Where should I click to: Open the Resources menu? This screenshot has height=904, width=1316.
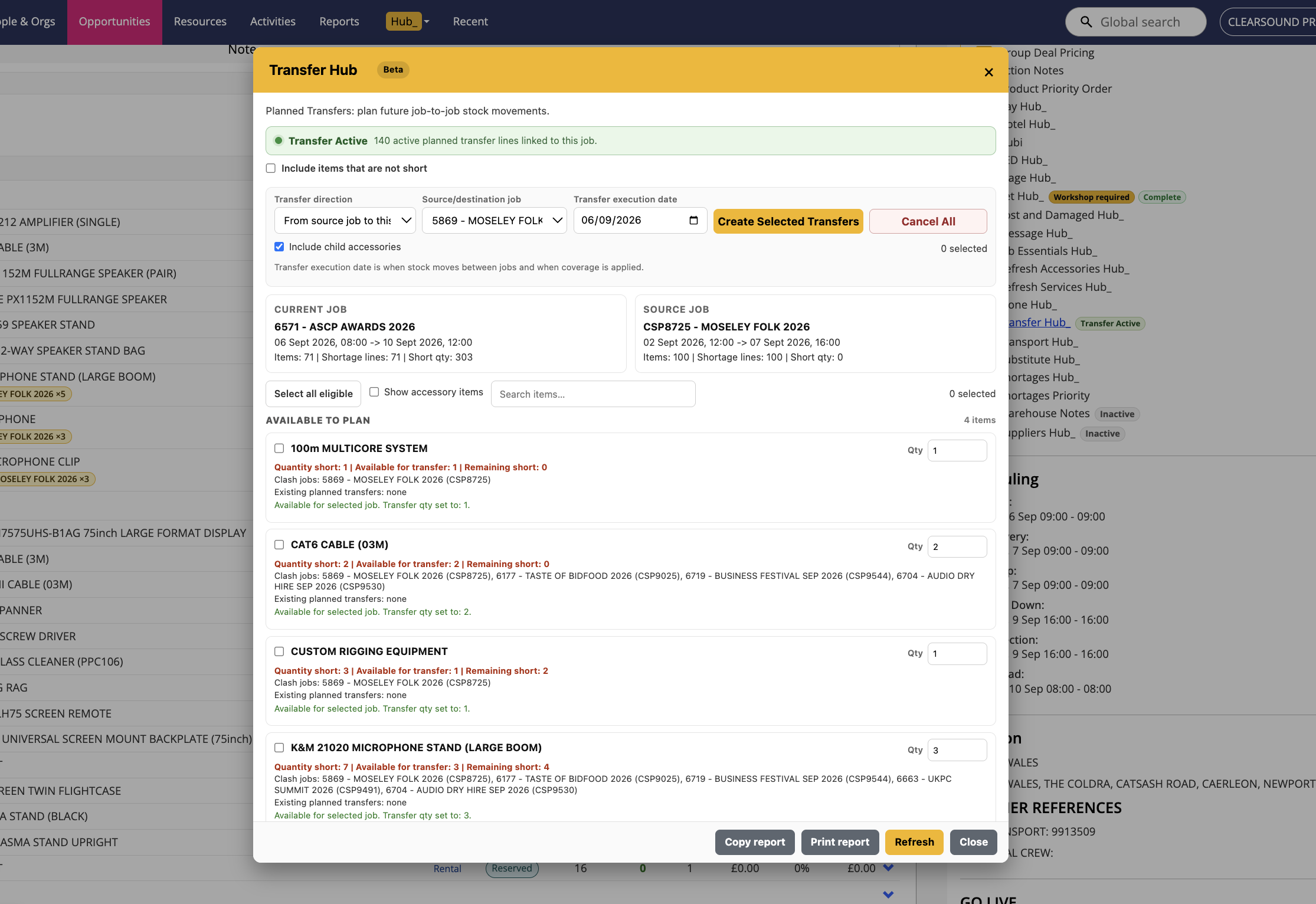click(200, 22)
